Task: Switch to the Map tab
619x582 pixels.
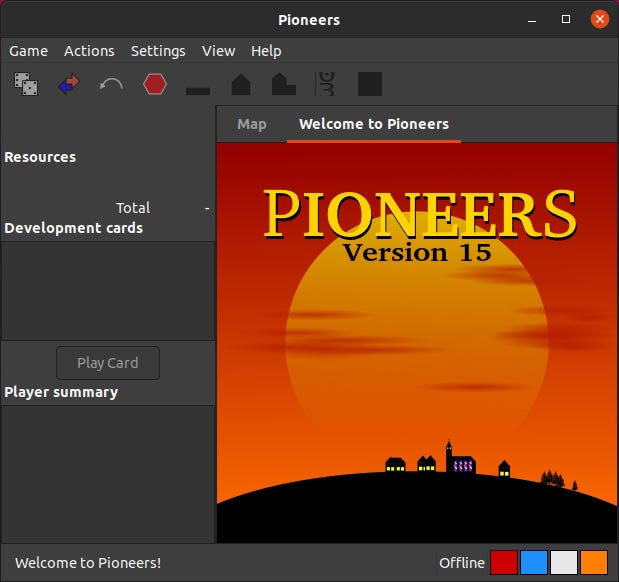Action: (252, 124)
